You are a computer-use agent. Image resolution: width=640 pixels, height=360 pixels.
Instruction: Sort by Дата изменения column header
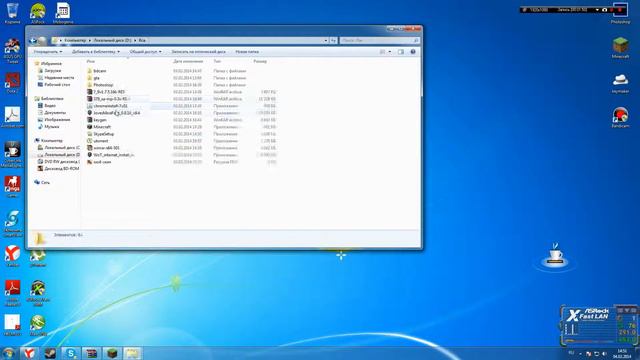point(188,61)
